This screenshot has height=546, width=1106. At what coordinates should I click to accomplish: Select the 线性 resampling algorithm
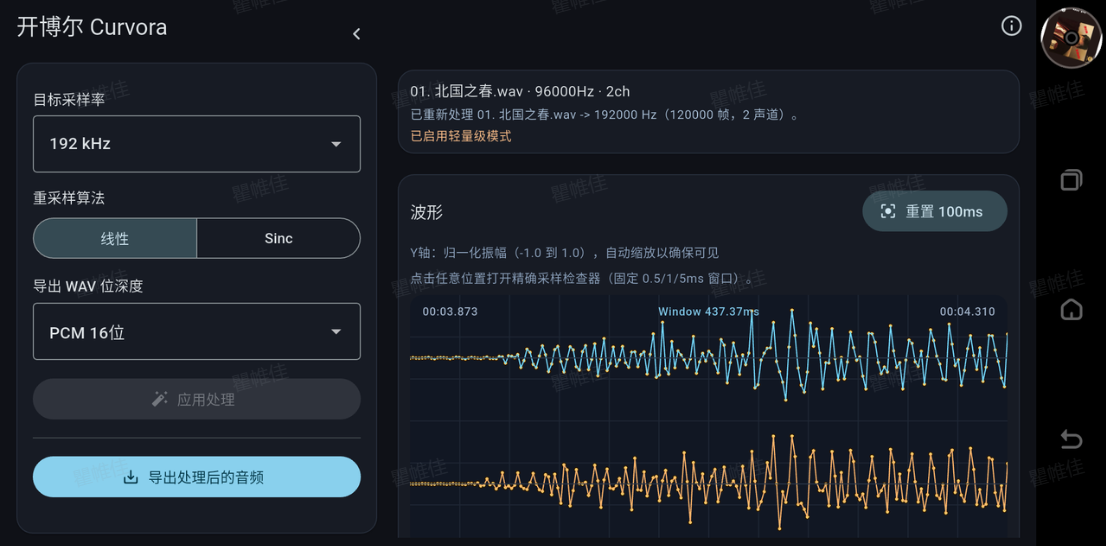pyautogui.click(x=115, y=238)
